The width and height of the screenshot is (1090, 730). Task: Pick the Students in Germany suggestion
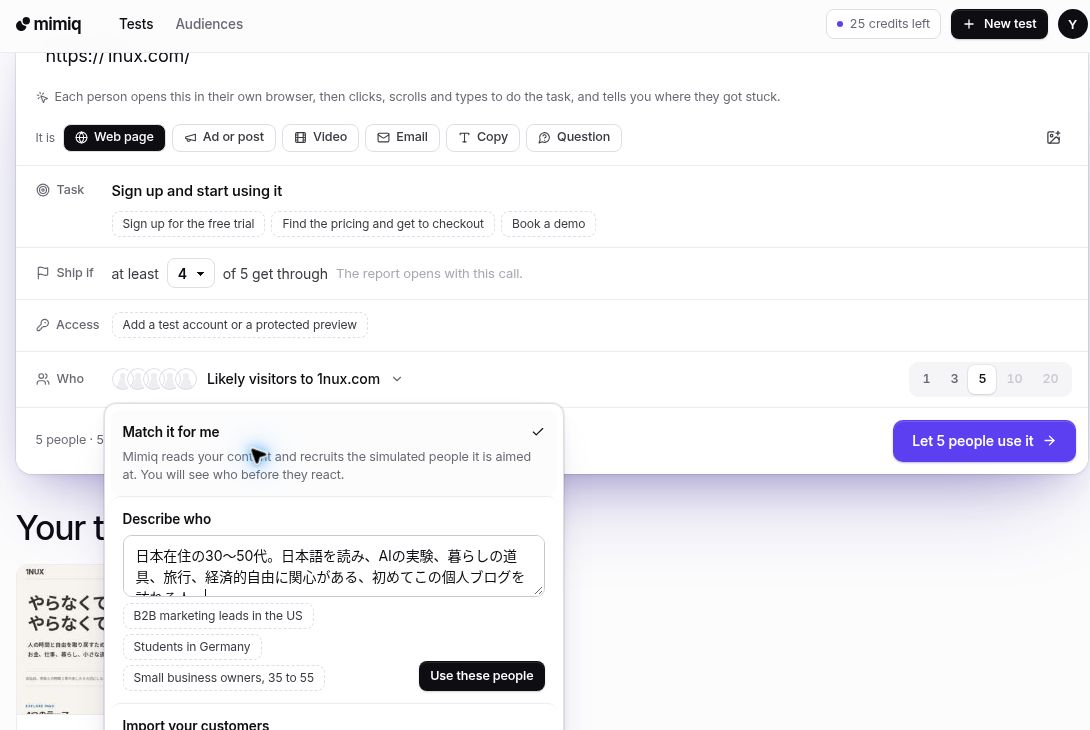click(x=192, y=647)
